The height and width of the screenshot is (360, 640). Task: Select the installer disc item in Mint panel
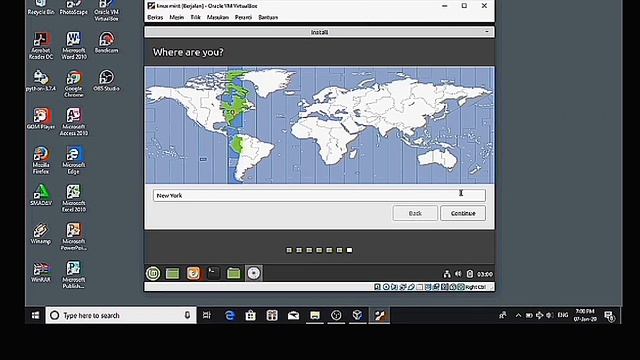[x=253, y=273]
